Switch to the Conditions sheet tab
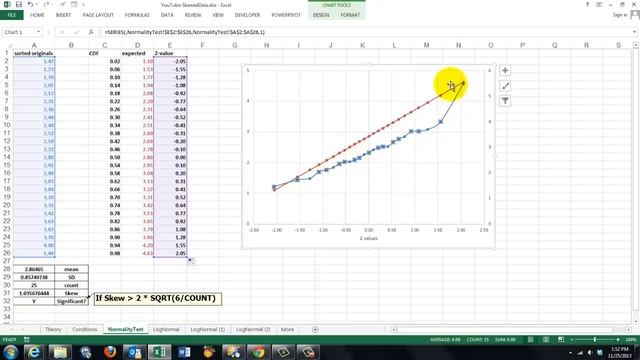Screen dimensions: 640x360 pyautogui.click(x=84, y=329)
